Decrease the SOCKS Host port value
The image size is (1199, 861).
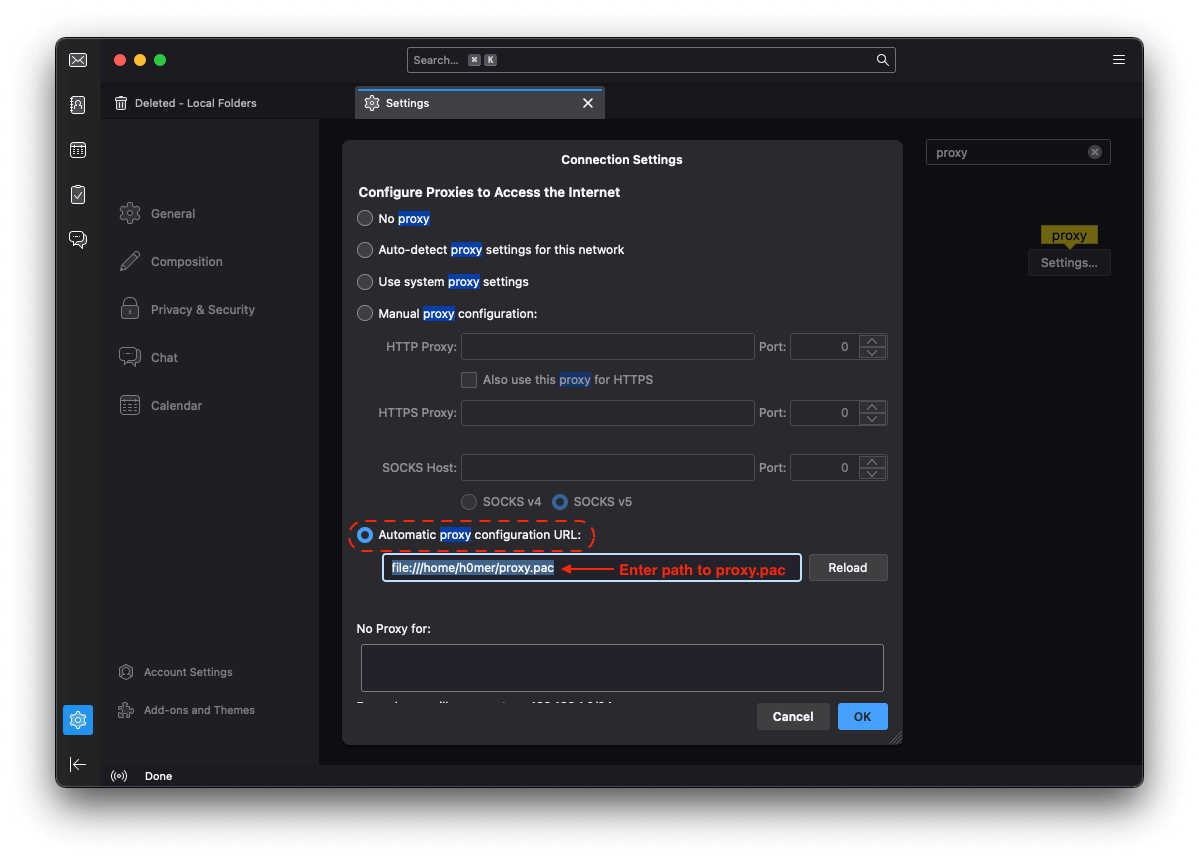[873, 474]
